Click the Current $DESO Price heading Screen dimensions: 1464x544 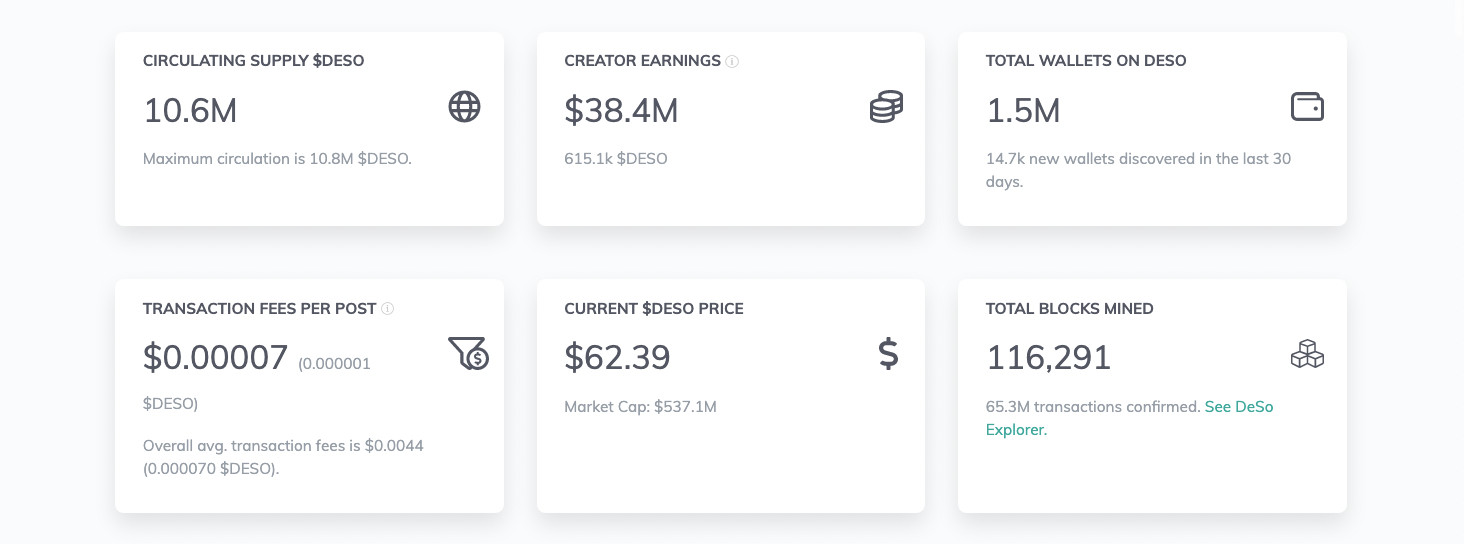point(654,309)
